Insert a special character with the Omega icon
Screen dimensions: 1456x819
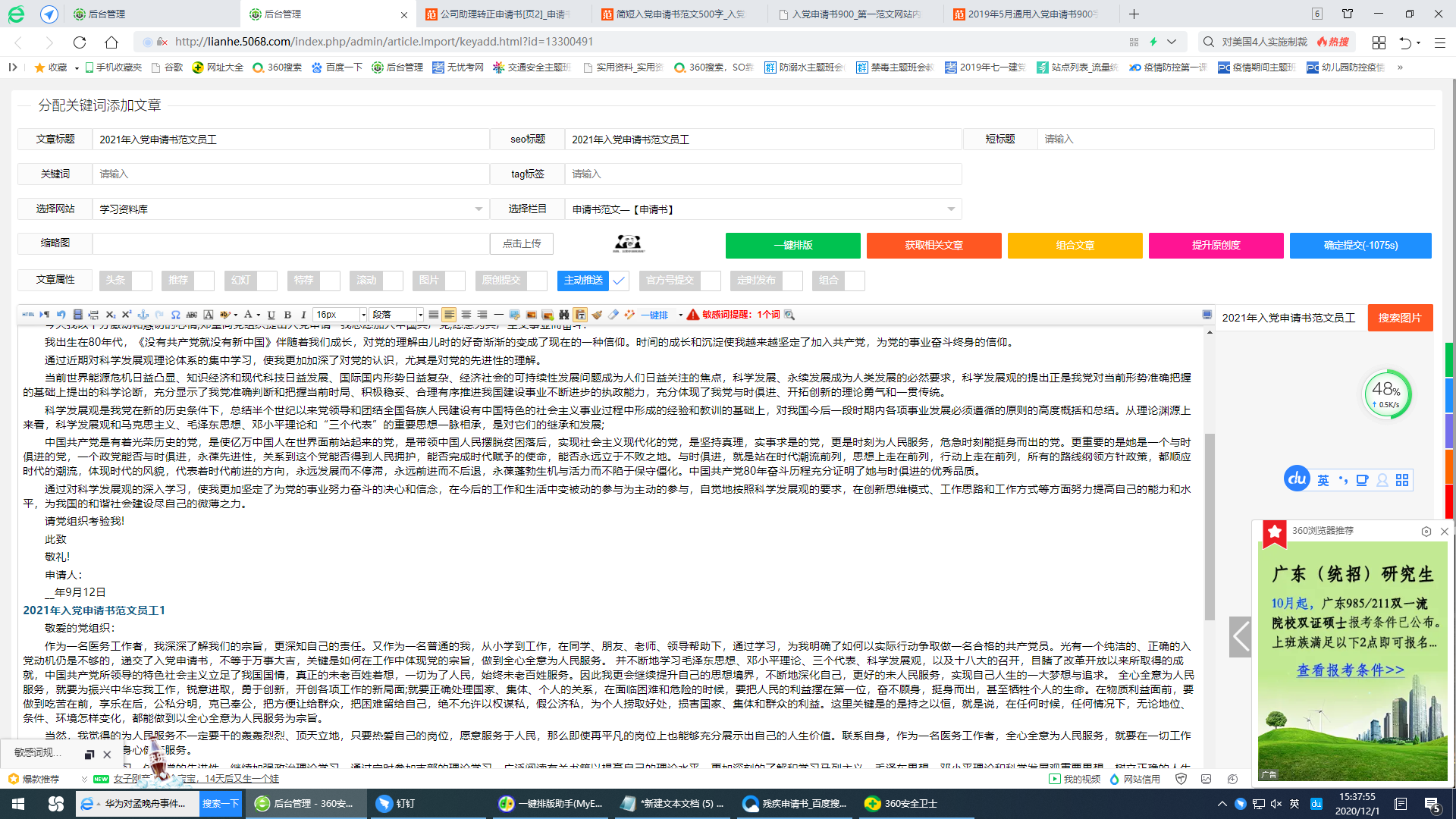[176, 315]
